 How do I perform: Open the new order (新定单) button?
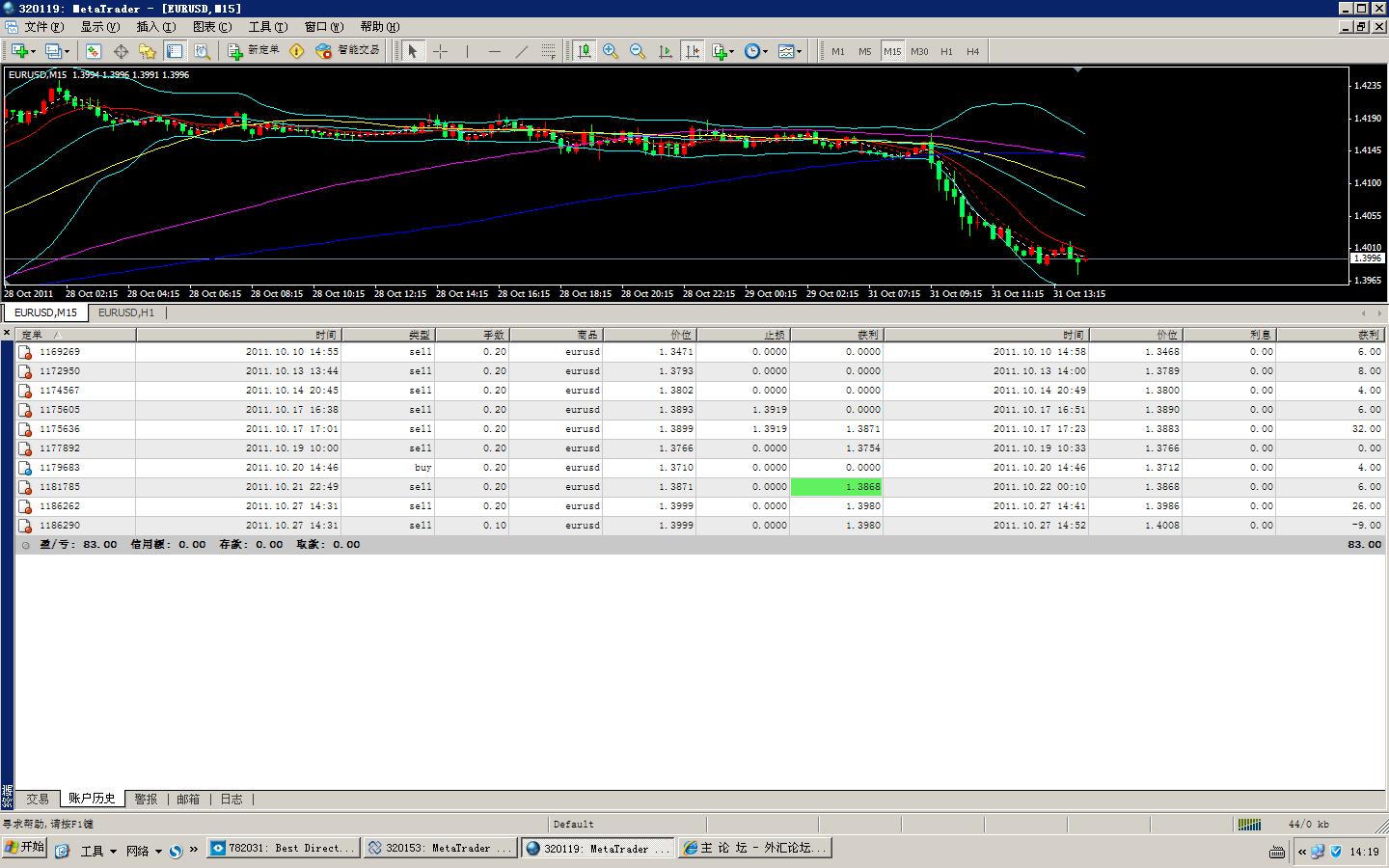pyautogui.click(x=255, y=51)
